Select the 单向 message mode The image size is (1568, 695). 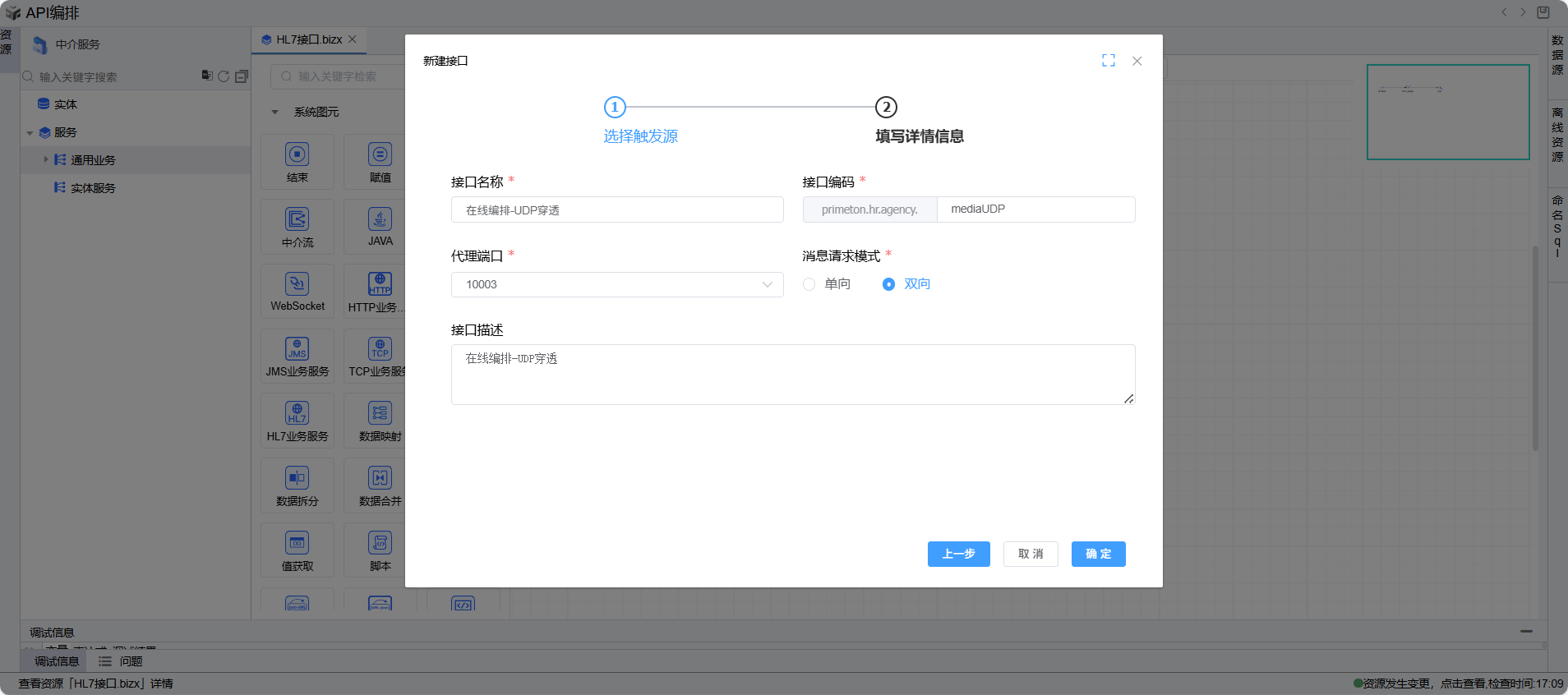click(809, 284)
